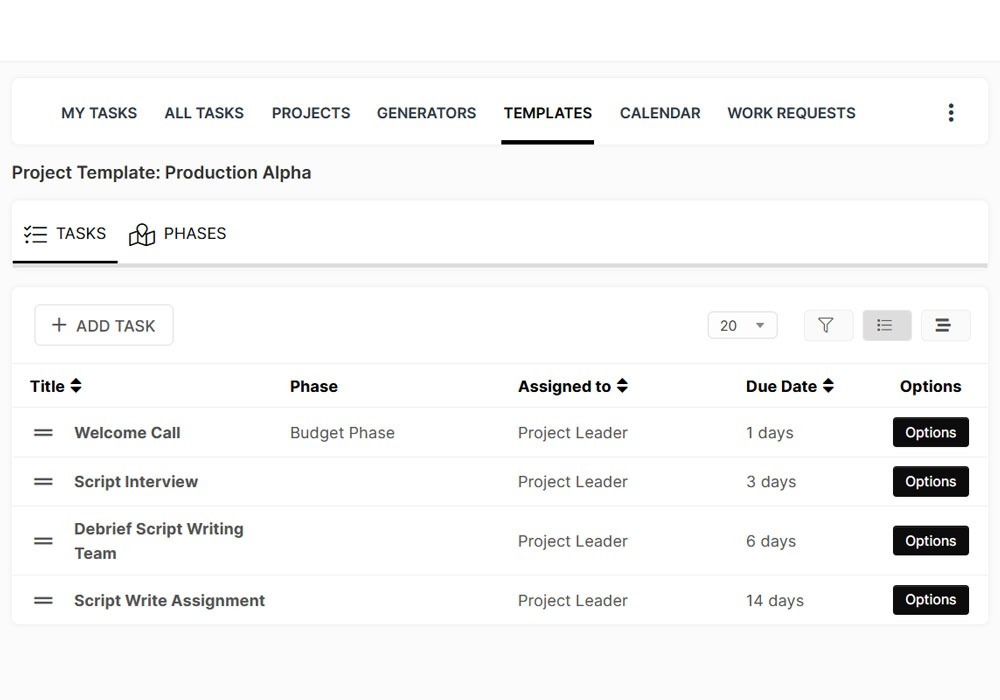The image size is (1000, 700).
Task: Sort by Due Date column arrows
Action: coord(828,386)
